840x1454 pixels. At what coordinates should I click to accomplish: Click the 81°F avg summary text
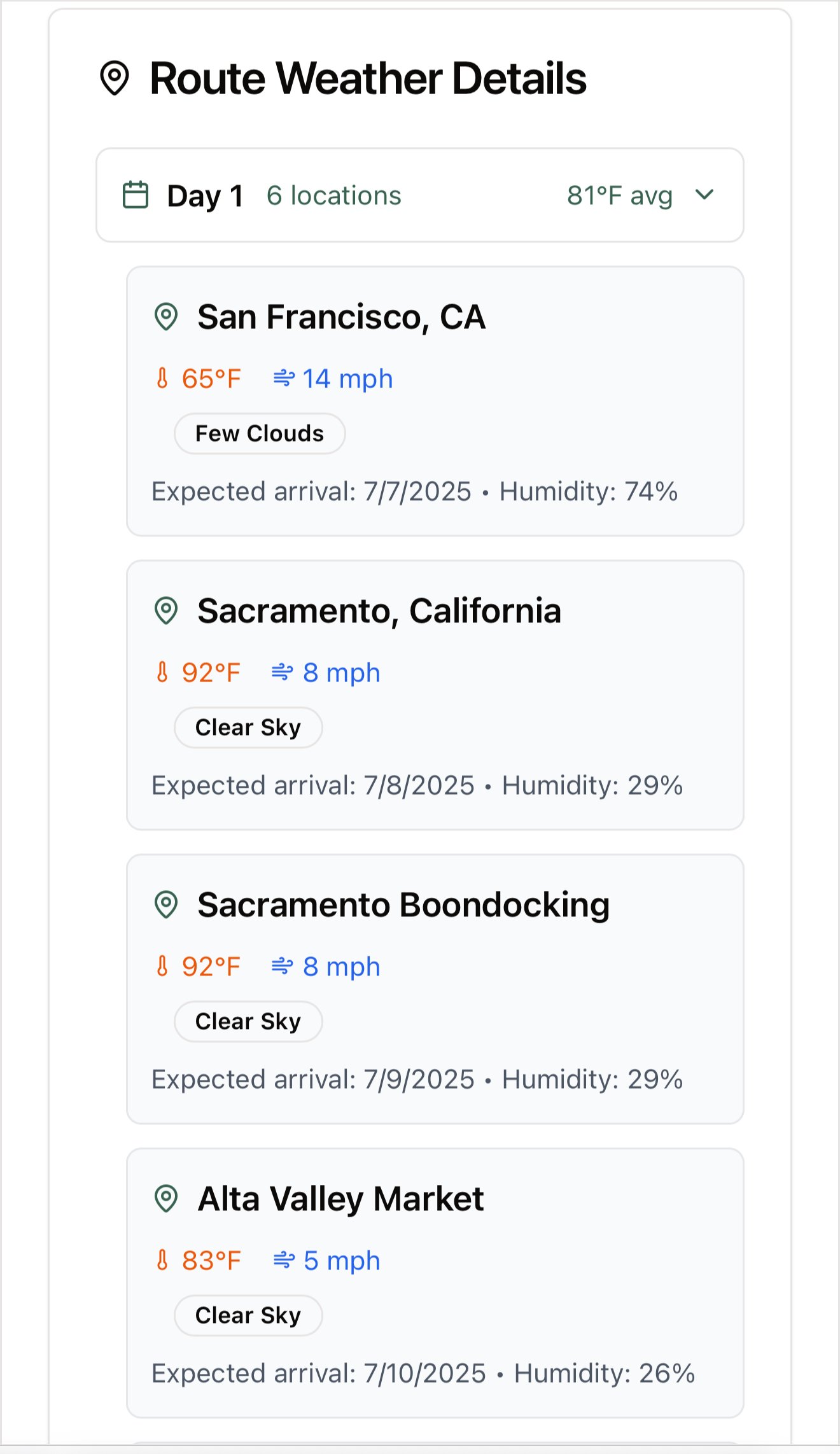pos(620,195)
